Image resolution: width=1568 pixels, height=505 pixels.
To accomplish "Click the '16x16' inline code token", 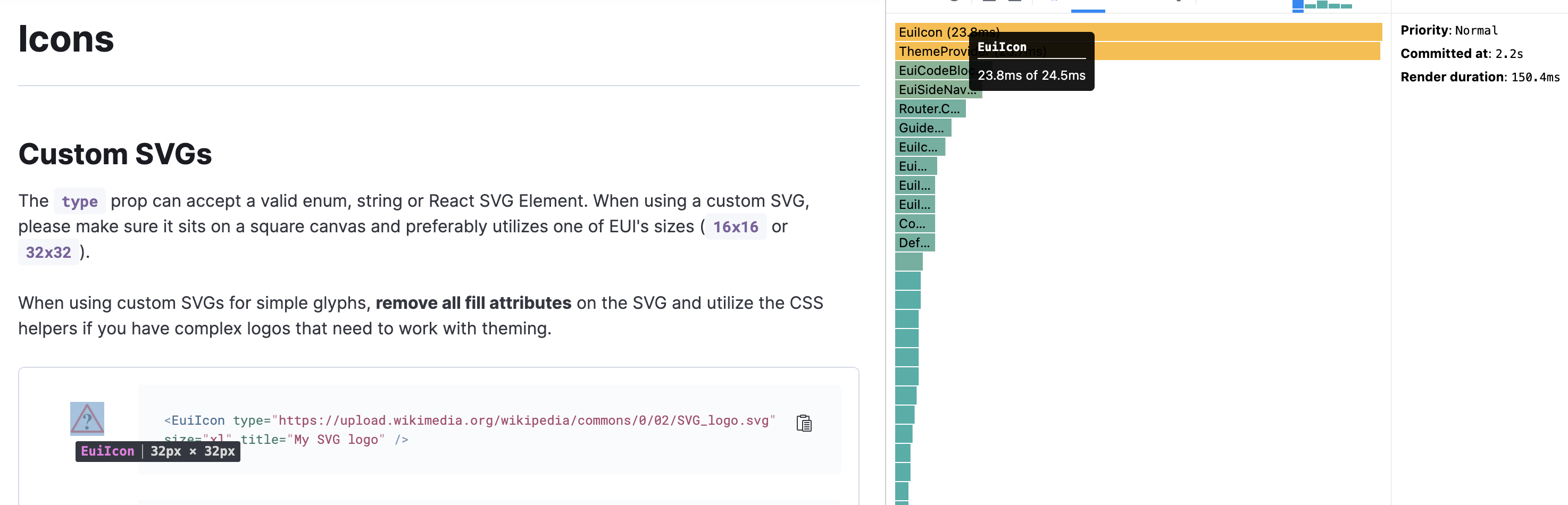I will click(x=735, y=227).
